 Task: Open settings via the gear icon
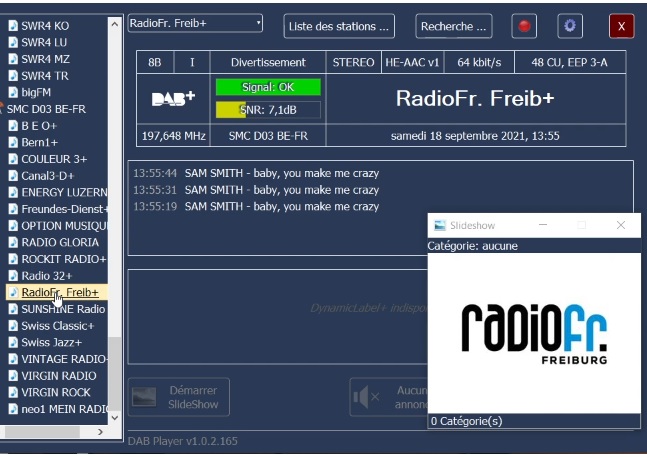pyautogui.click(x=570, y=26)
